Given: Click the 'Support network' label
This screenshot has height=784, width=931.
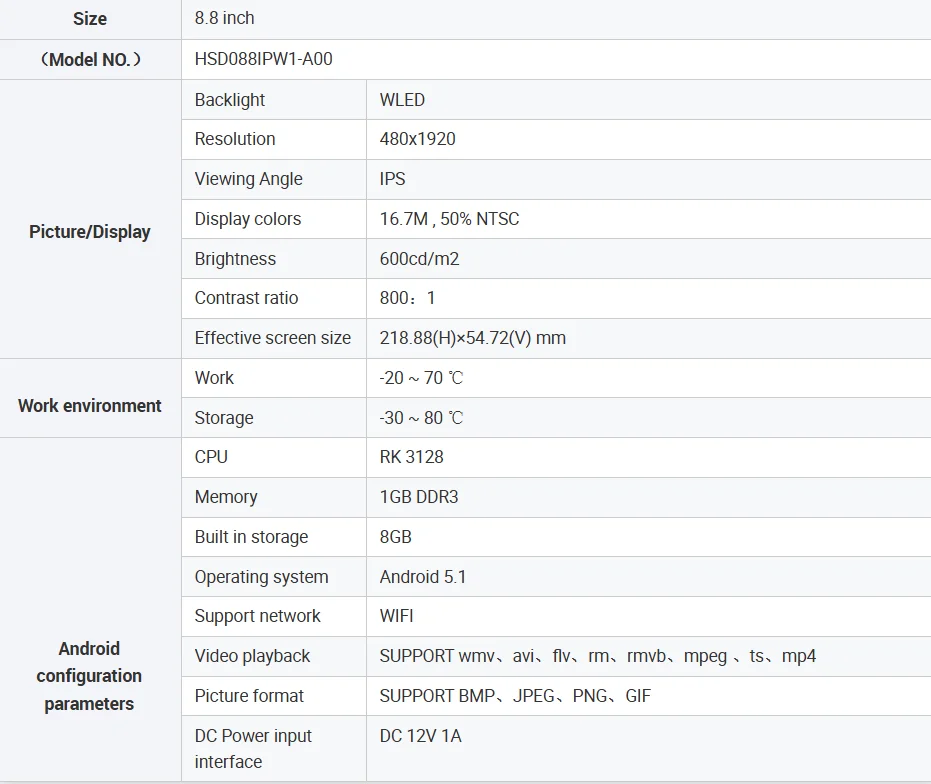Looking at the screenshot, I should 258,617.
